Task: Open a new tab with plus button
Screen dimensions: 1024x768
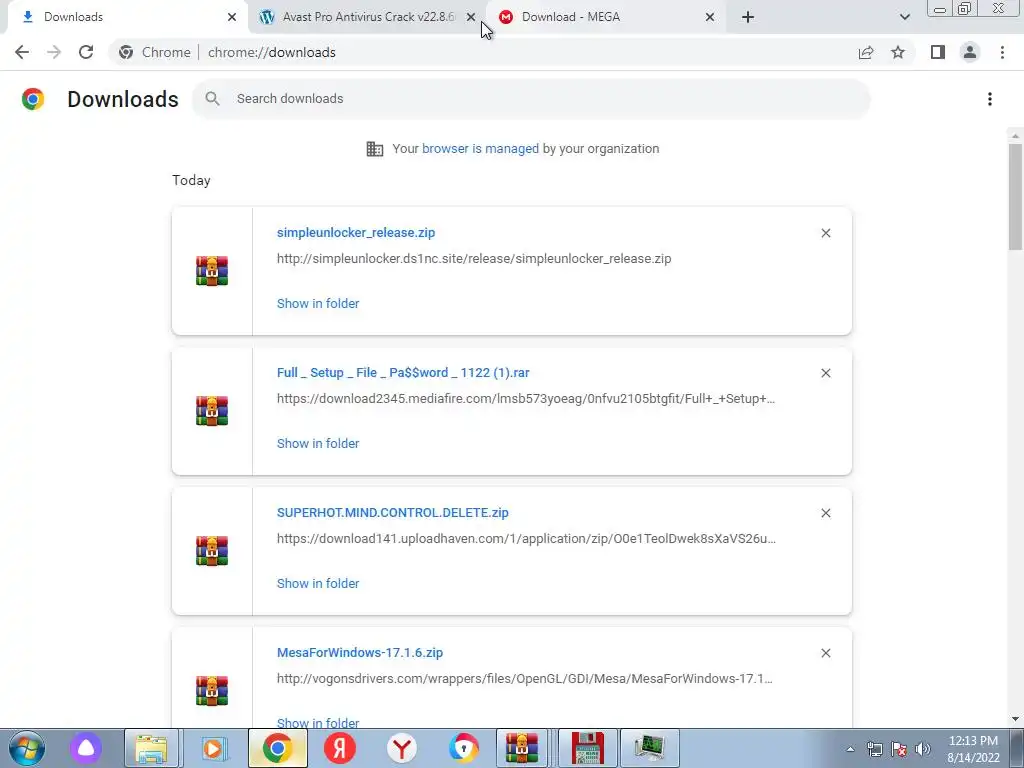Action: click(748, 17)
